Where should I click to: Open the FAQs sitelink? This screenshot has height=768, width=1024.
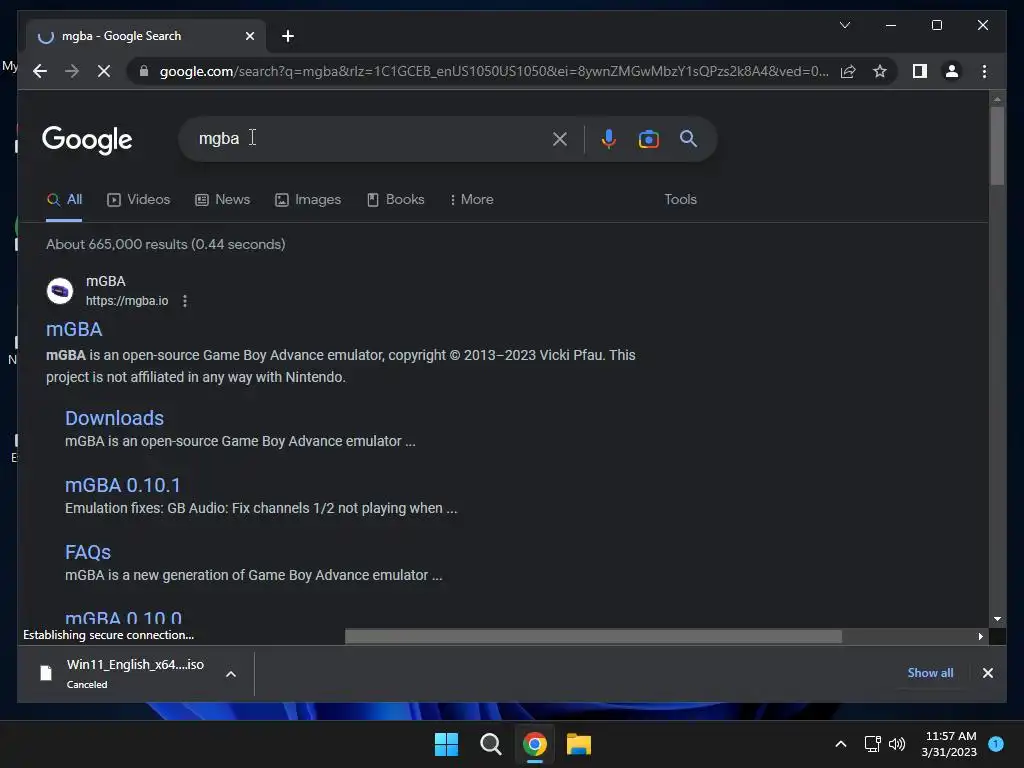tap(88, 552)
